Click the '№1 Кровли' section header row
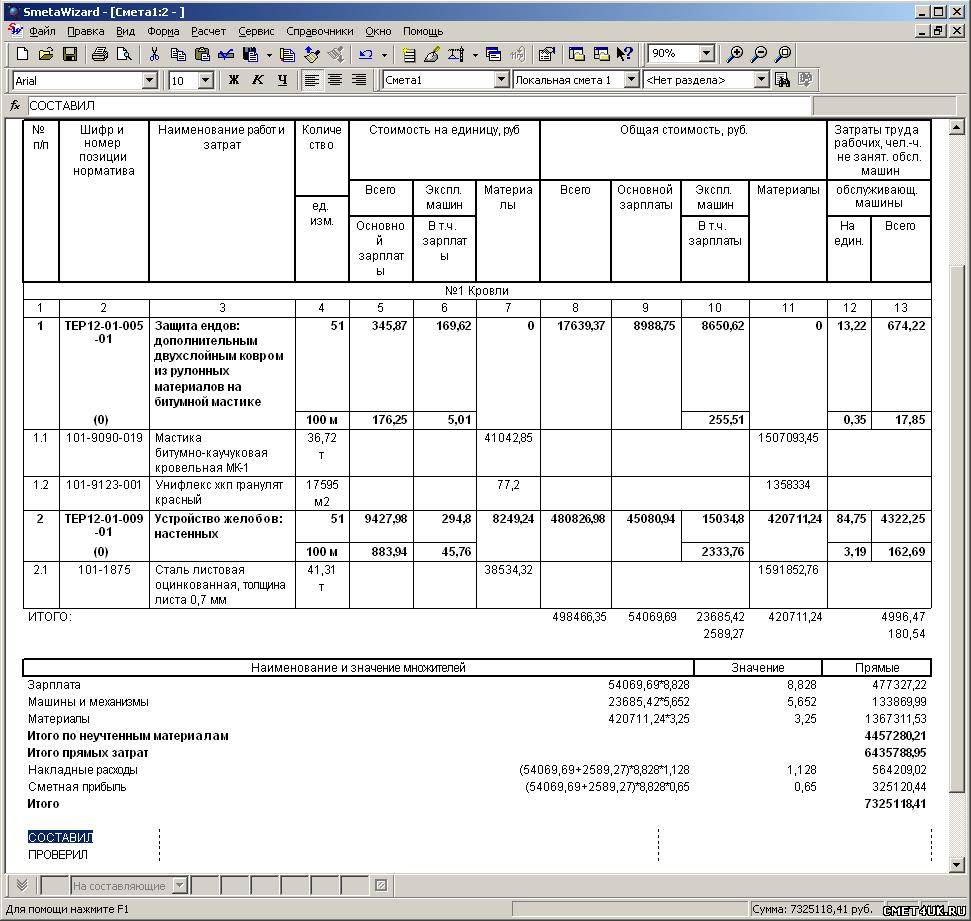 click(477, 290)
